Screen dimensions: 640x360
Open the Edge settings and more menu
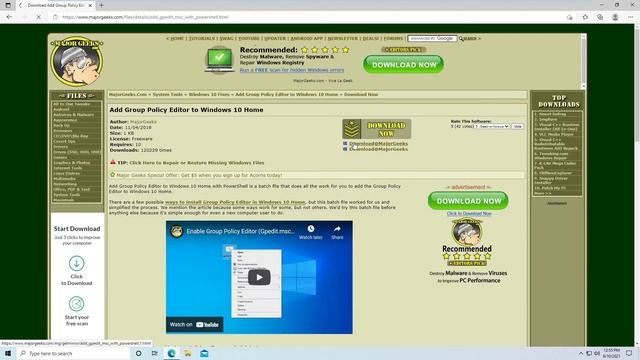[x=631, y=17]
